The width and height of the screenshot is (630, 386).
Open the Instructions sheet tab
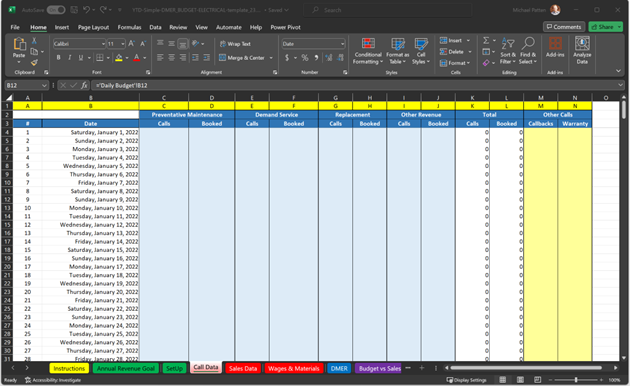click(69, 368)
